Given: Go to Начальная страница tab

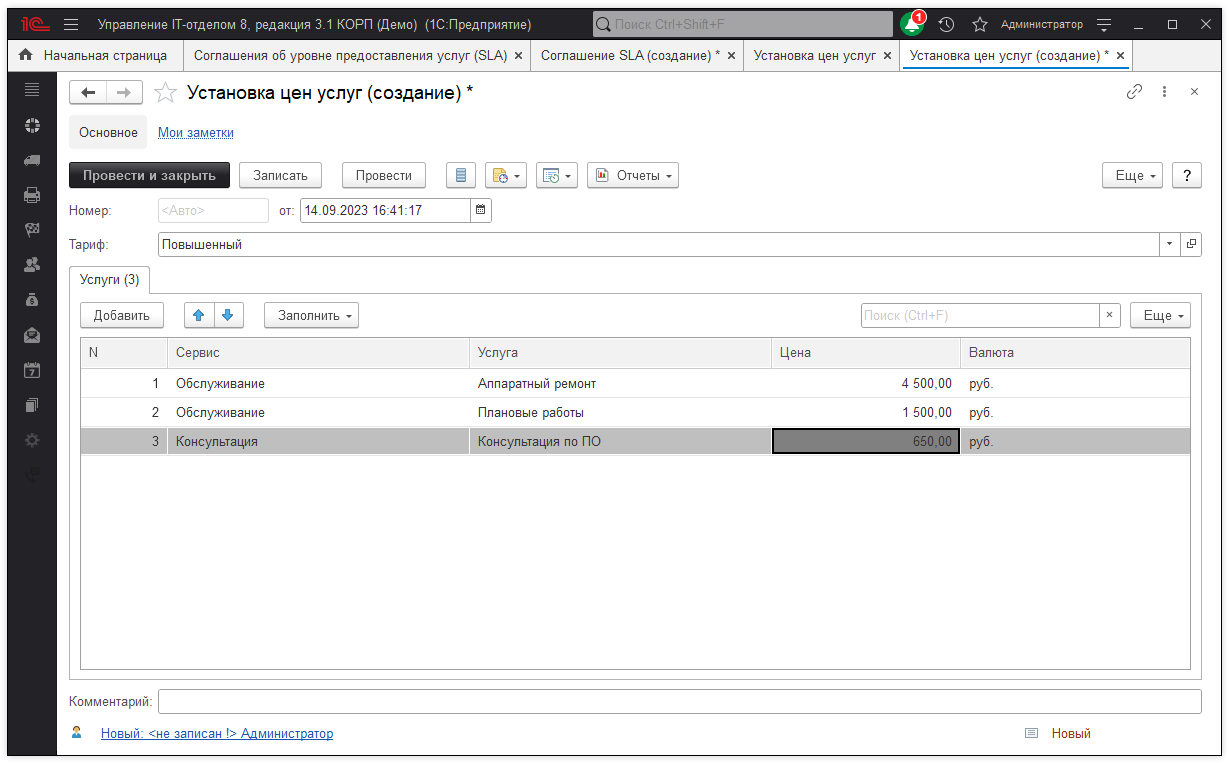Looking at the screenshot, I should coord(94,56).
